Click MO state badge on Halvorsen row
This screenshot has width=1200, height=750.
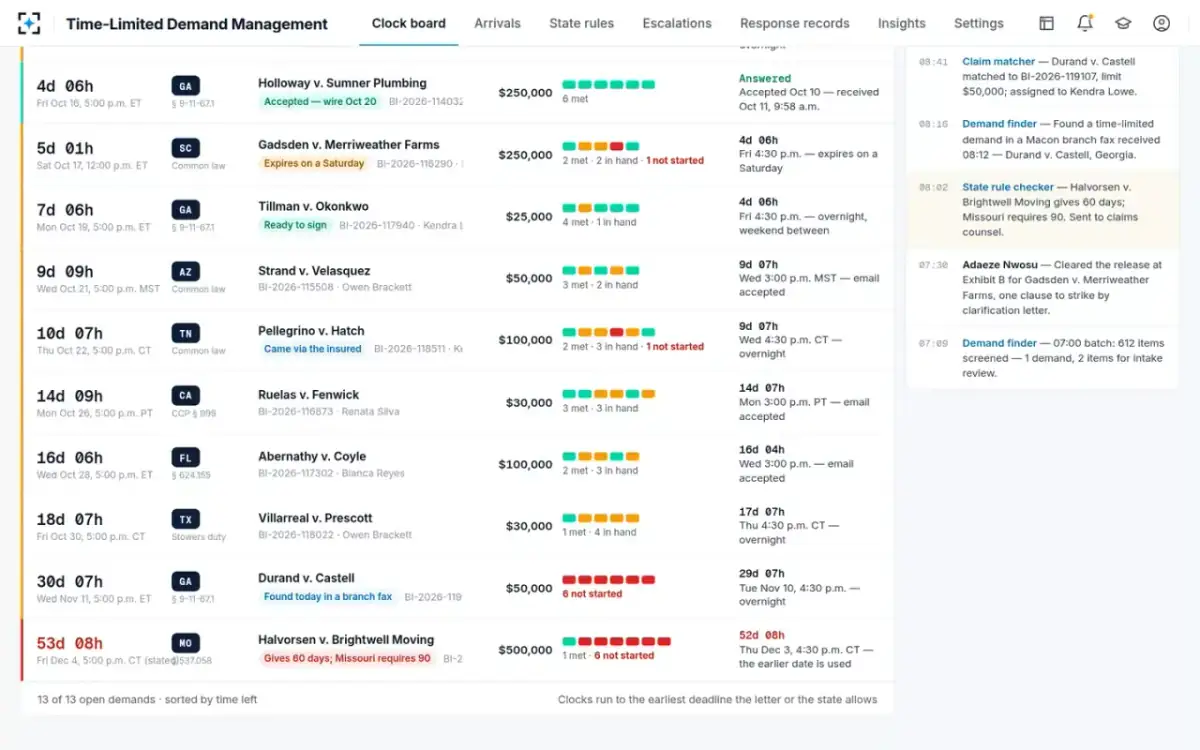[x=186, y=644]
